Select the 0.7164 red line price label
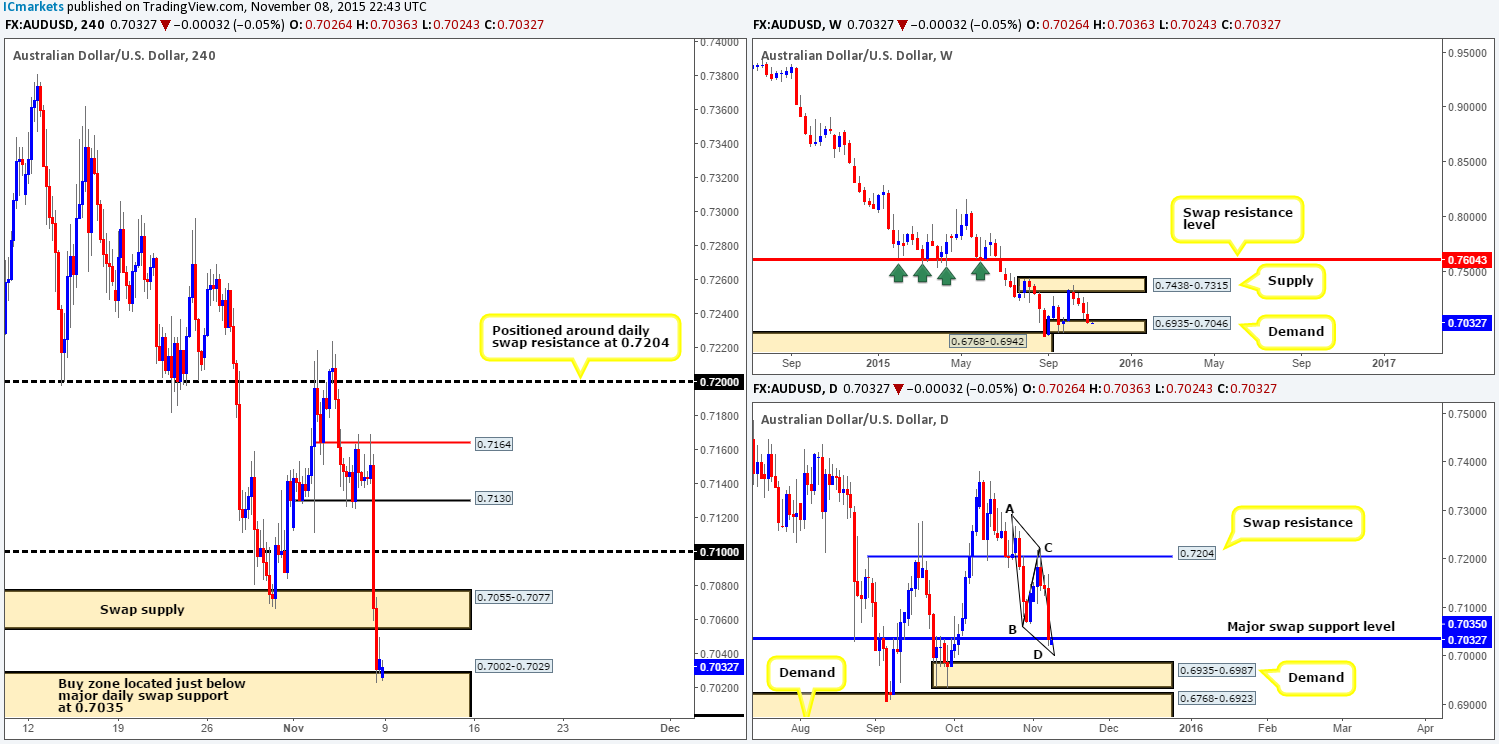 point(494,443)
